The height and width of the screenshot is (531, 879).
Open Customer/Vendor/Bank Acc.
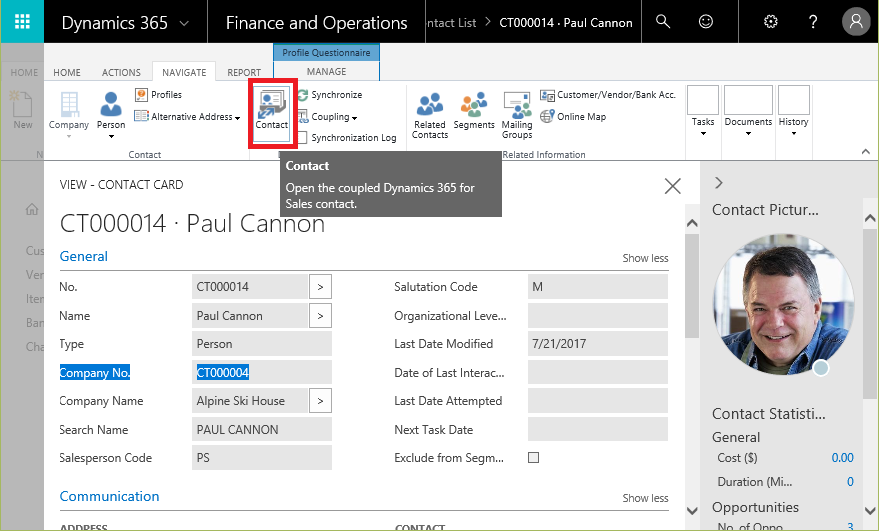[608, 95]
